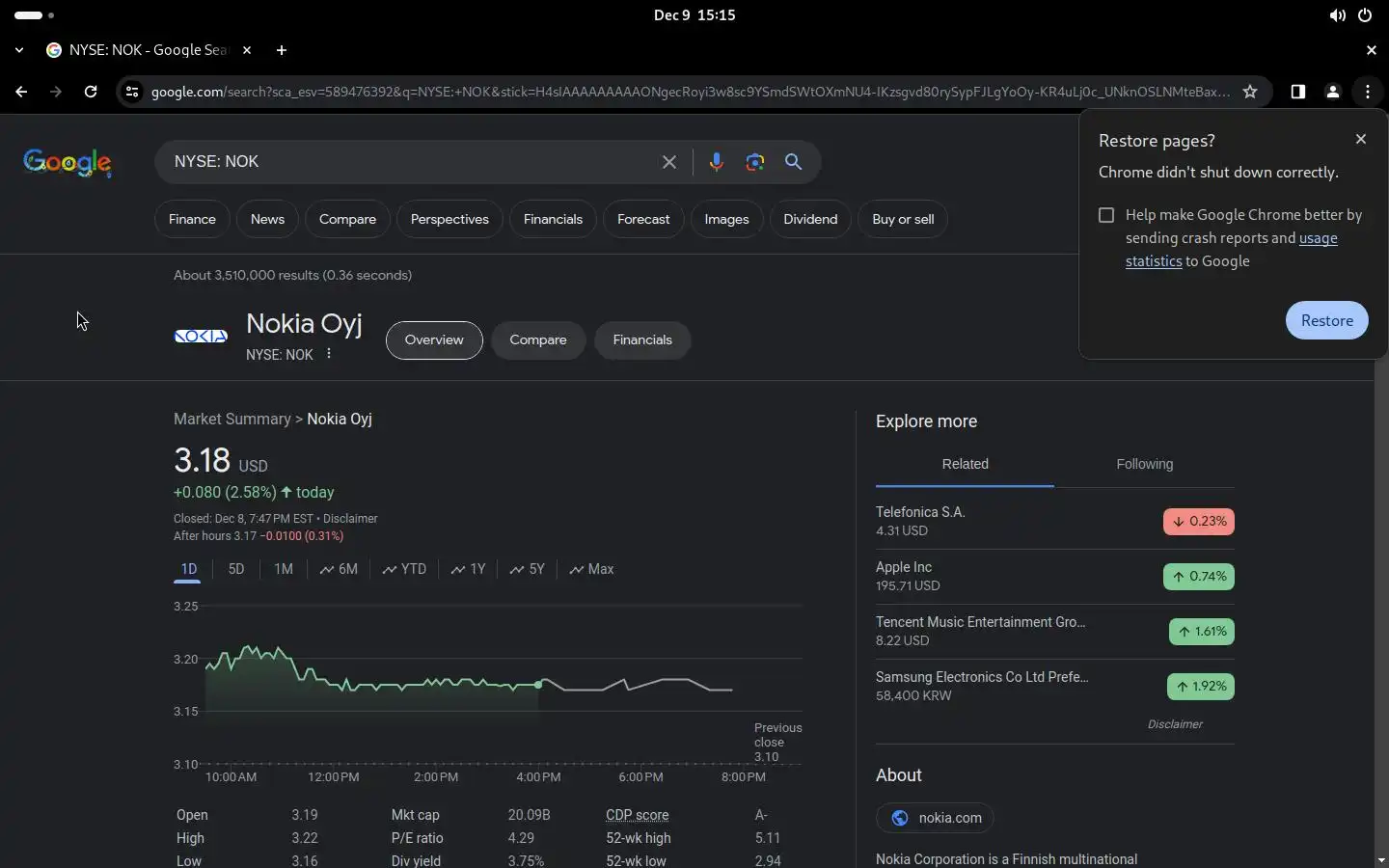Dismiss the Restore pages popup
1389x868 pixels.
tap(1360, 139)
